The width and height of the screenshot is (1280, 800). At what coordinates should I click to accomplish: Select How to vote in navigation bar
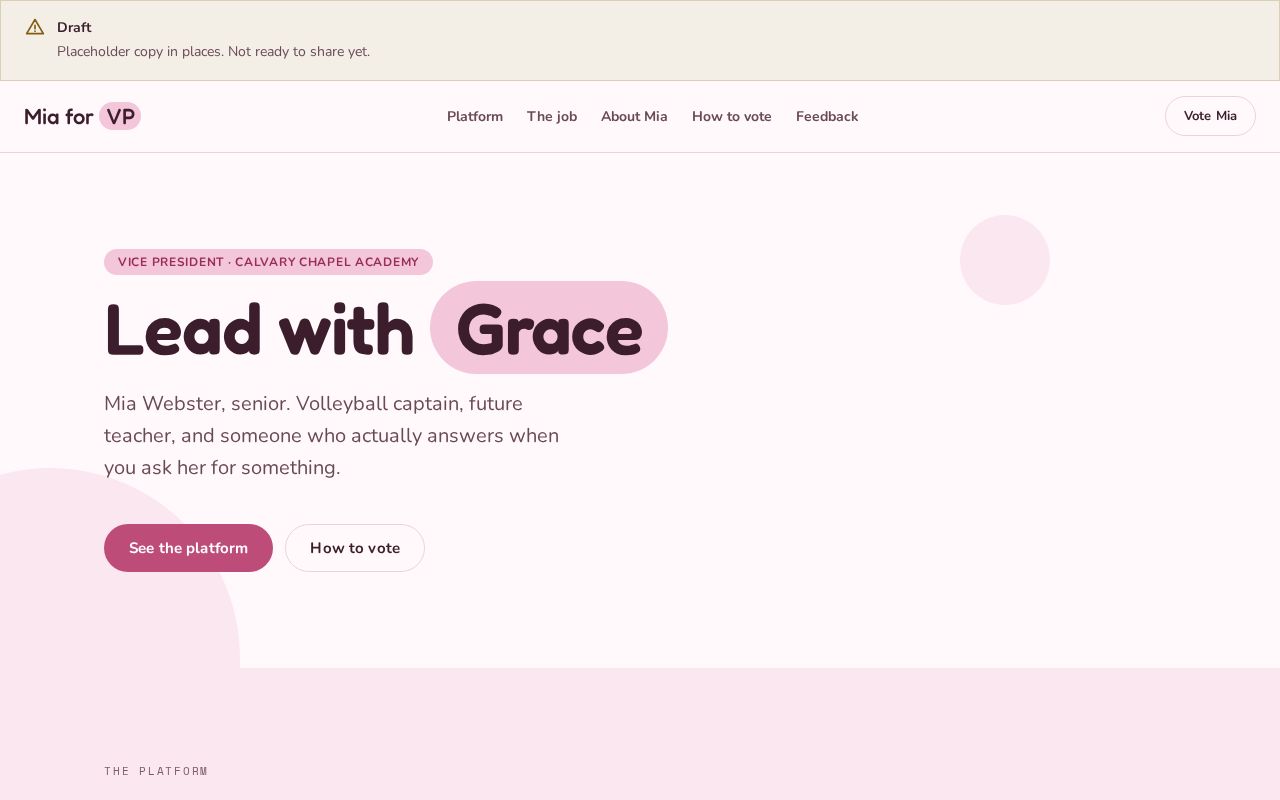pos(732,116)
